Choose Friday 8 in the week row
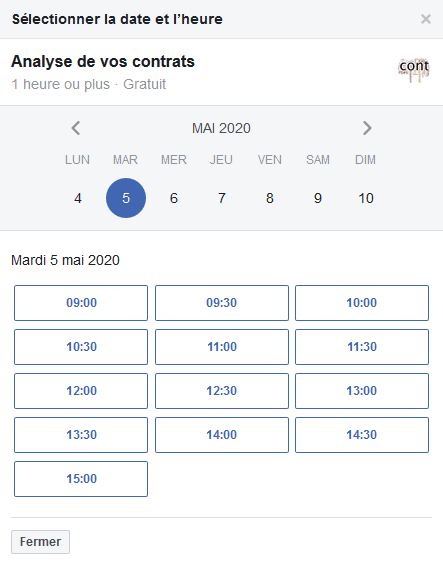The width and height of the screenshot is (443, 561). [x=270, y=198]
